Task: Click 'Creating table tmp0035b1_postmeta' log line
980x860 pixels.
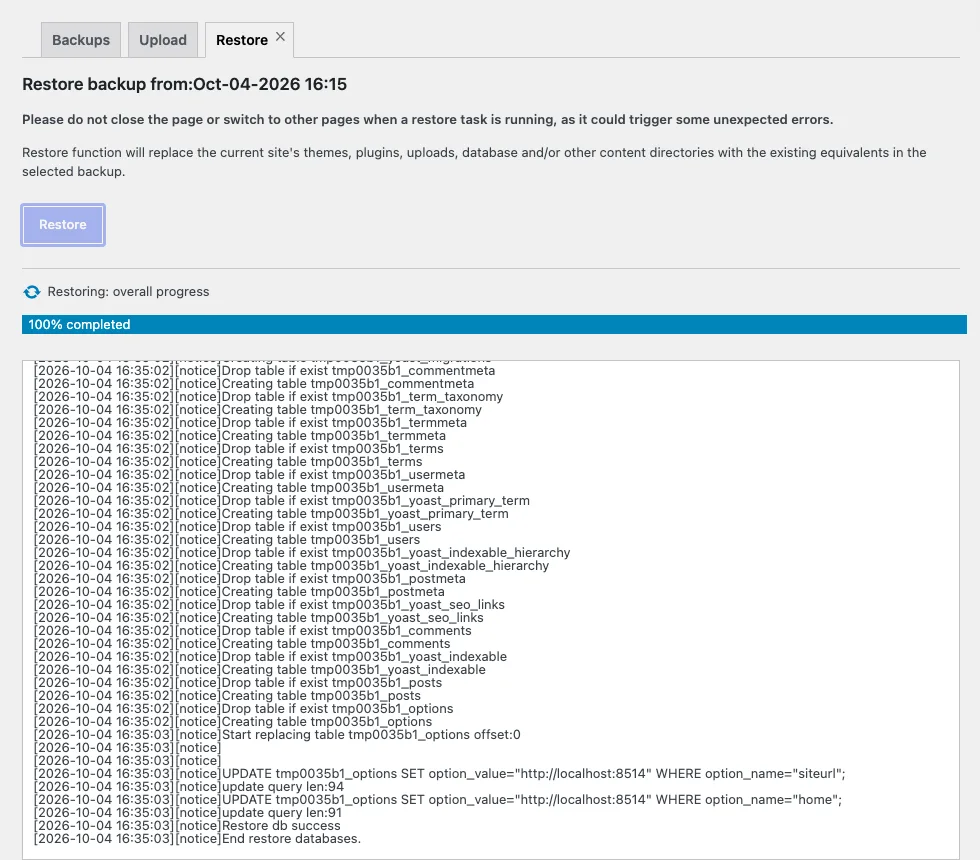Action: [x=239, y=592]
